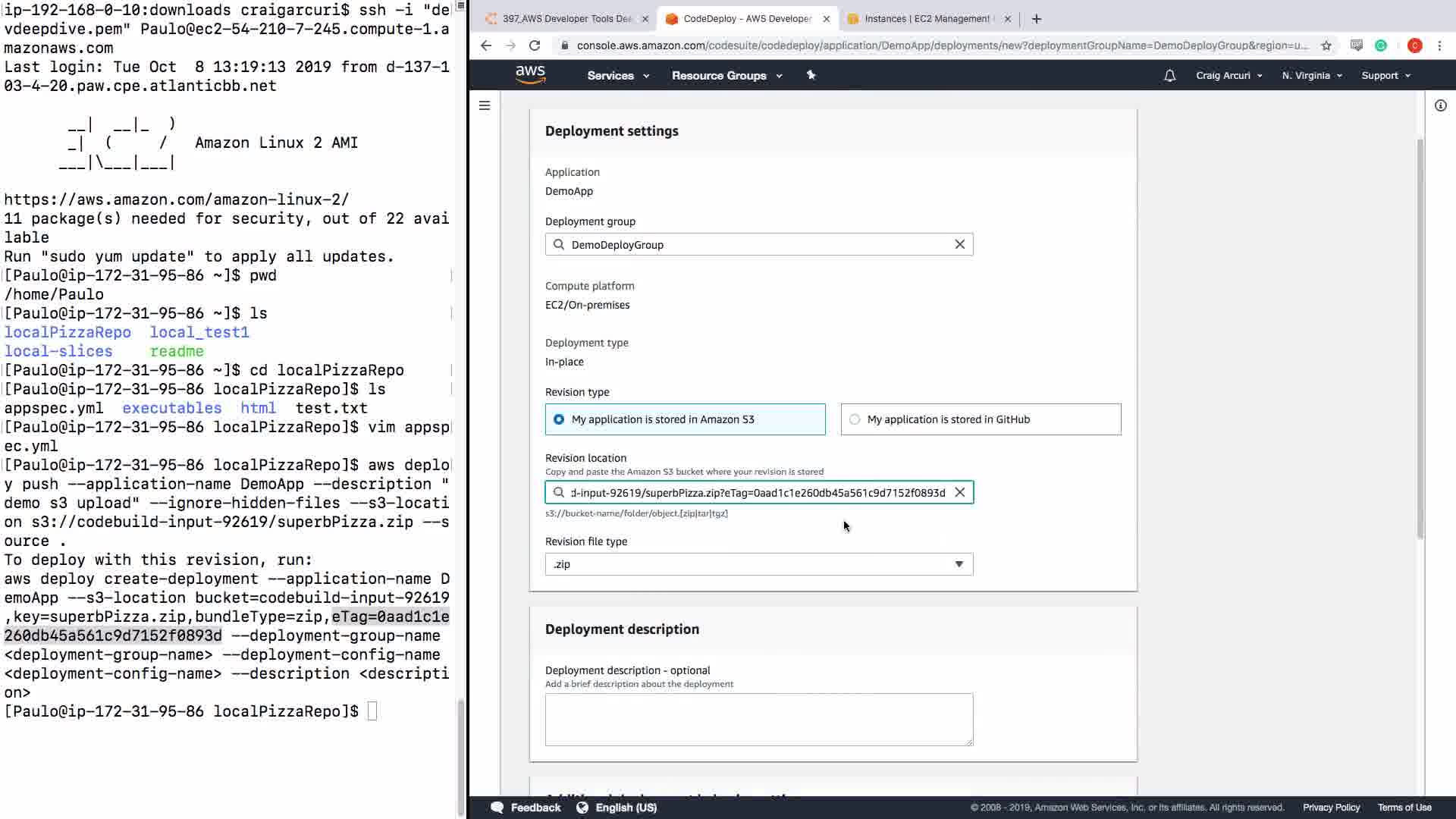The height and width of the screenshot is (819, 1456).
Task: Click the Deployment description text area
Action: coord(758,719)
